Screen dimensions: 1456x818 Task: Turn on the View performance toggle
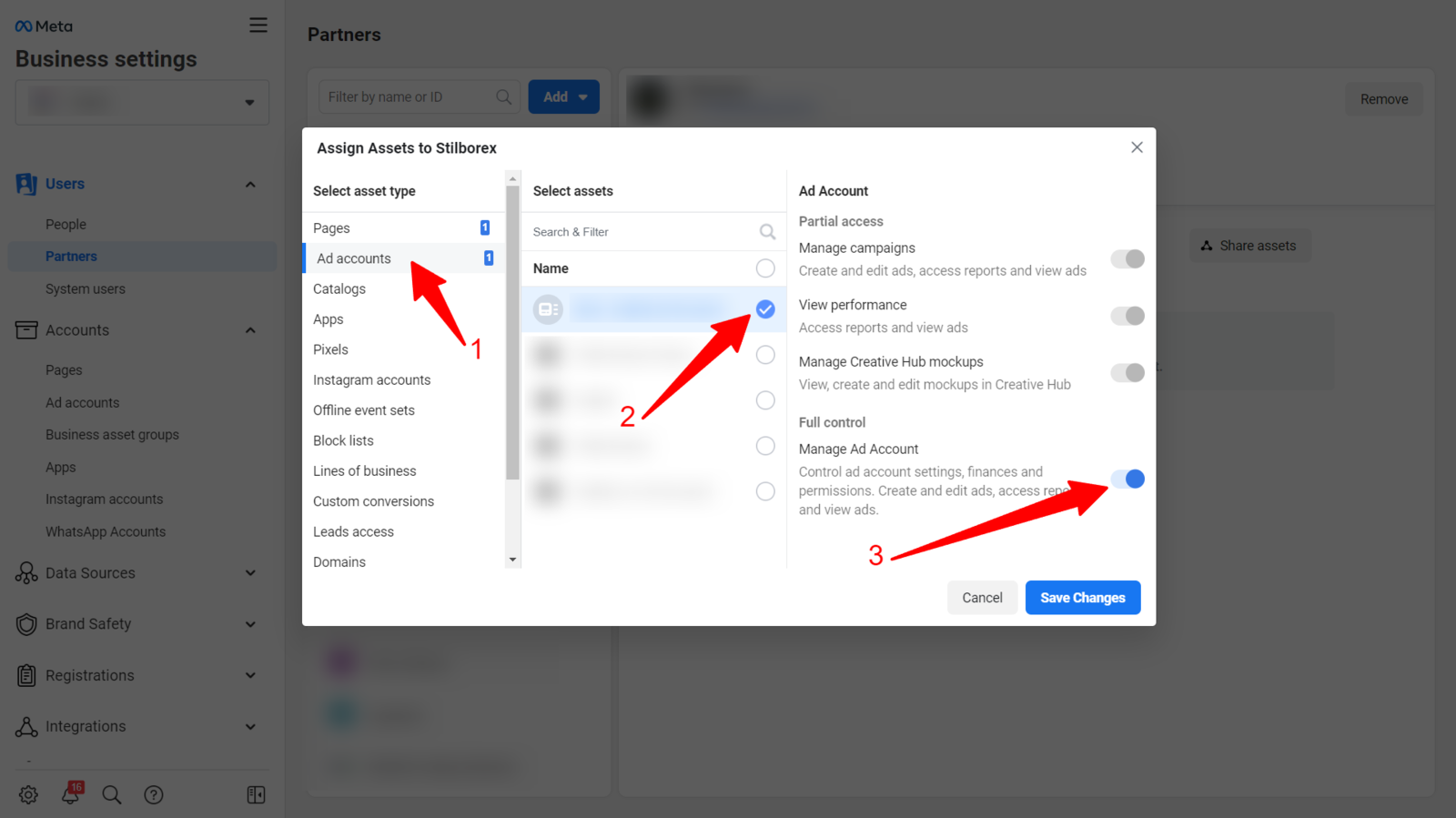(x=1127, y=316)
